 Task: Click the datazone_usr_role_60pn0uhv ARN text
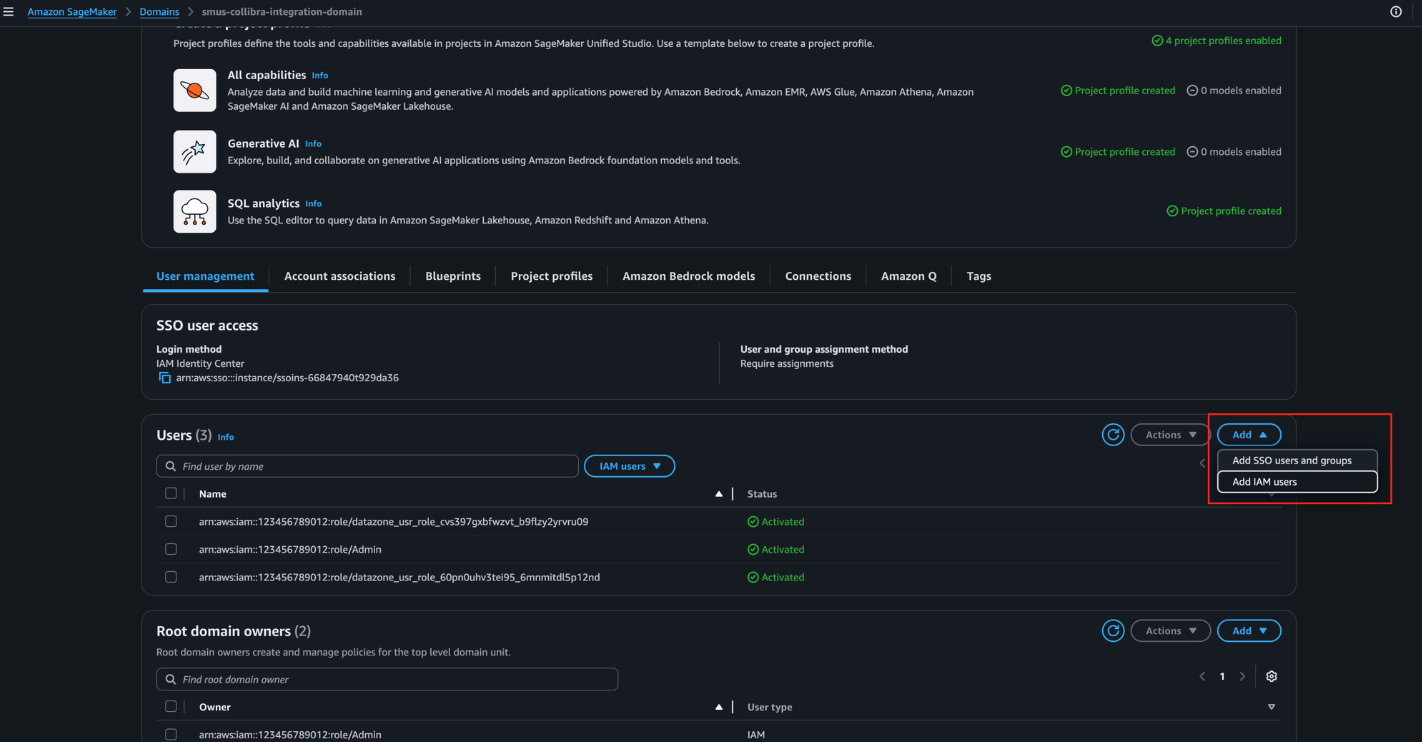(400, 577)
